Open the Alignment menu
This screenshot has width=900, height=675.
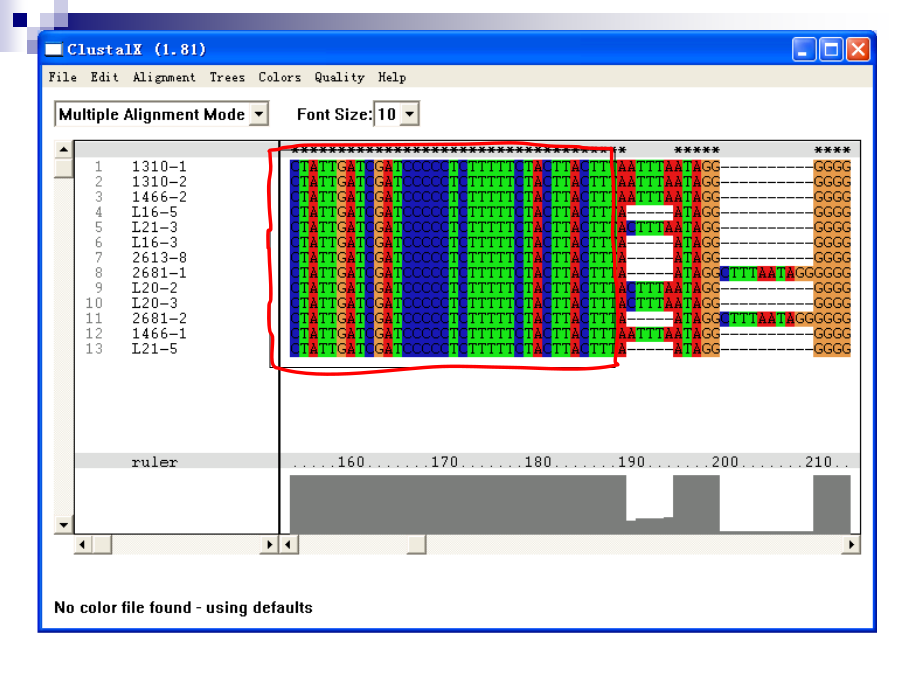pos(164,77)
